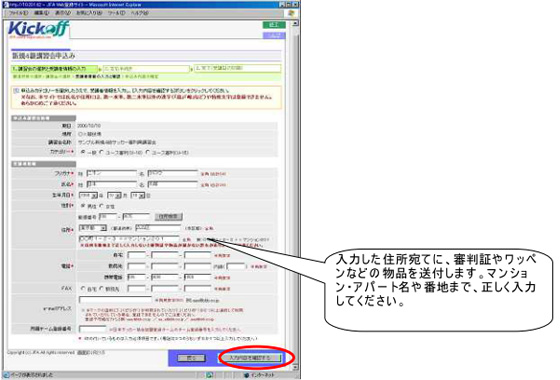Select the 女性 gender radio button
Screen dimensions: 560x380
point(101,206)
